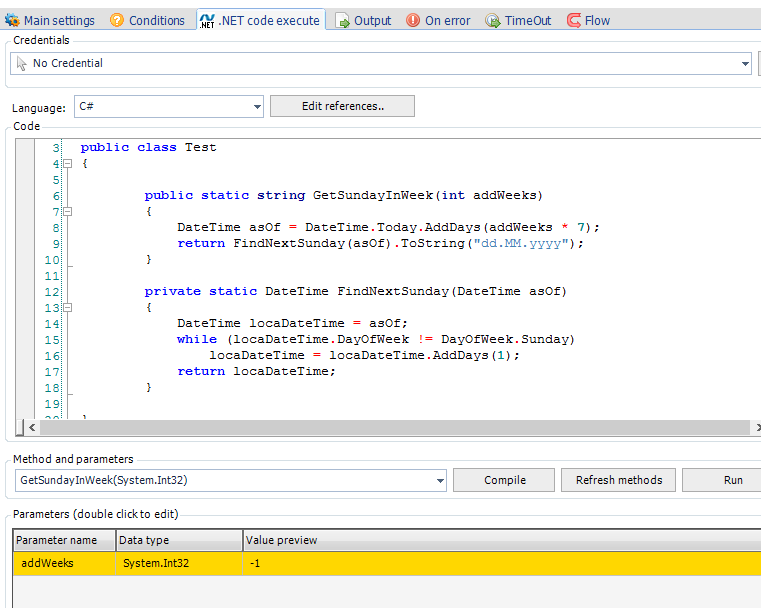
Task: Collapse the FindNextSunday method fold marker
Action: [x=67, y=307]
